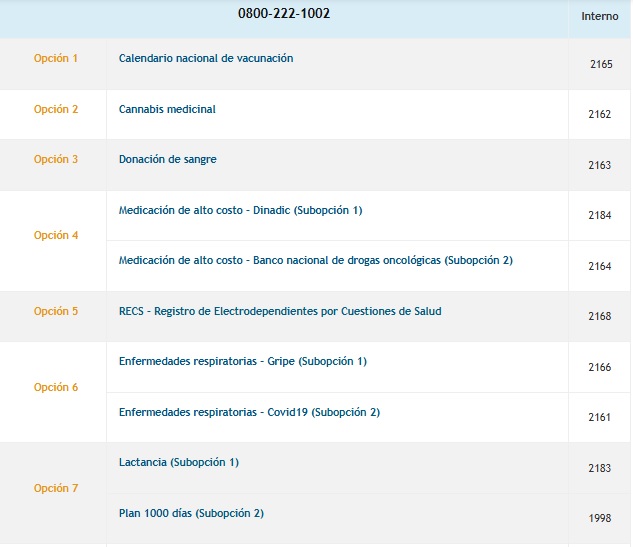
Task: Open Enfermedades respiratorias - Gripe link
Action: pyautogui.click(x=243, y=361)
